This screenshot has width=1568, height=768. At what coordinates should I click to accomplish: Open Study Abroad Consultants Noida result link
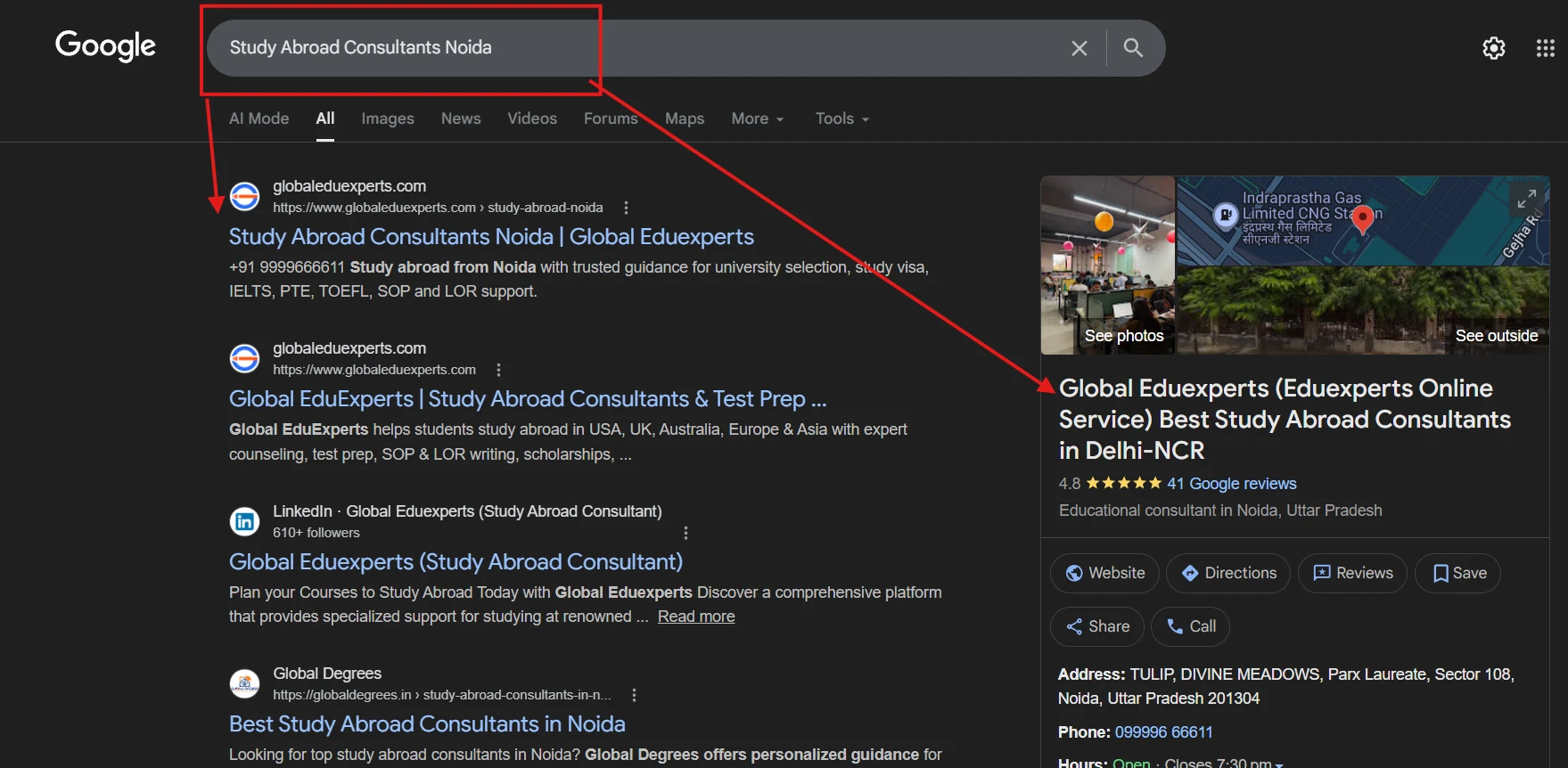point(491,237)
